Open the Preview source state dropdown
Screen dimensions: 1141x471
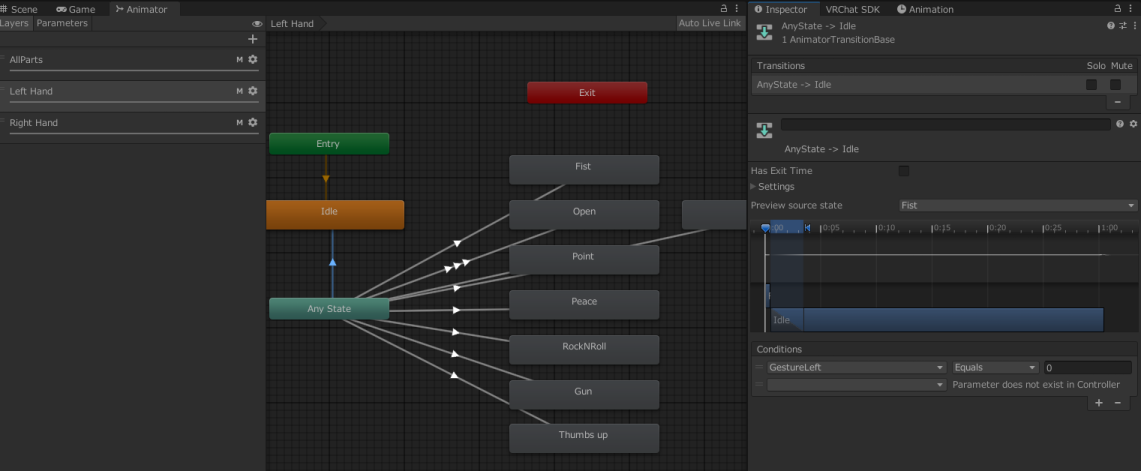1017,205
